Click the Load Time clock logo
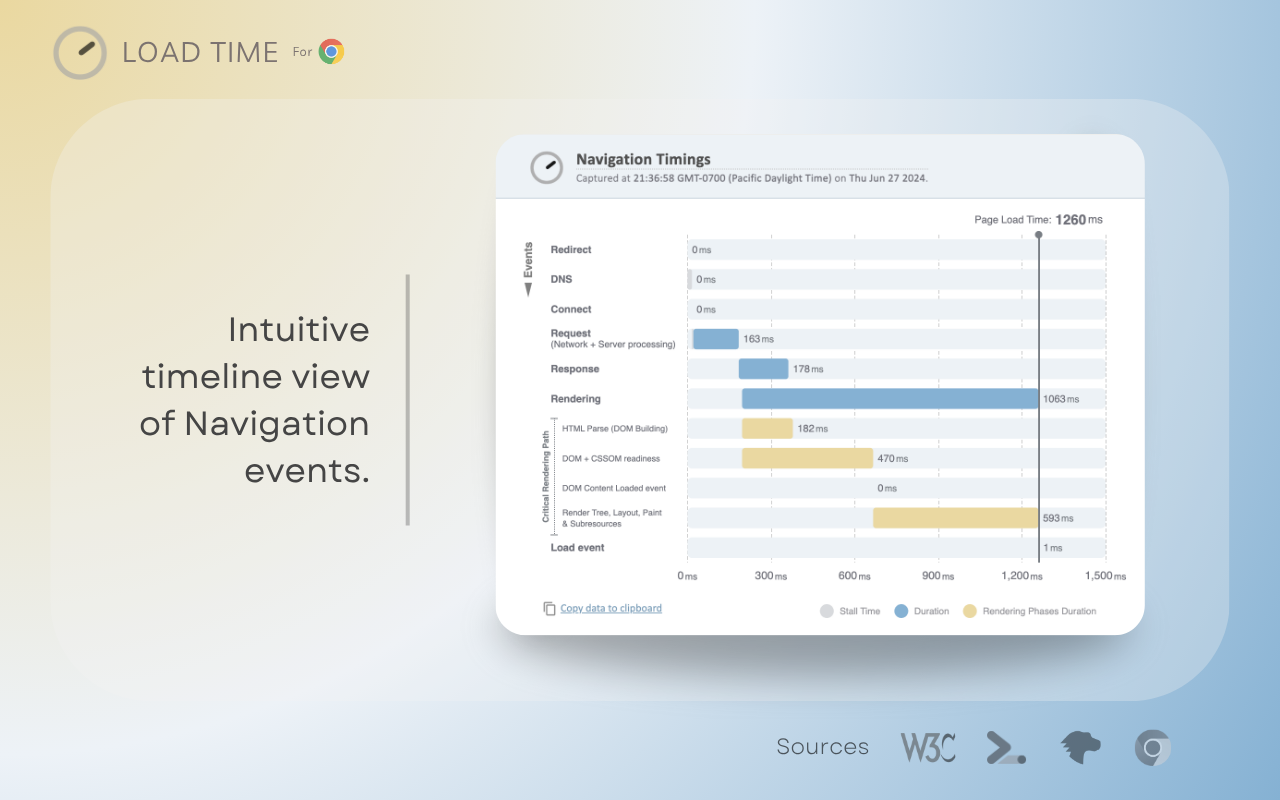 [80, 53]
